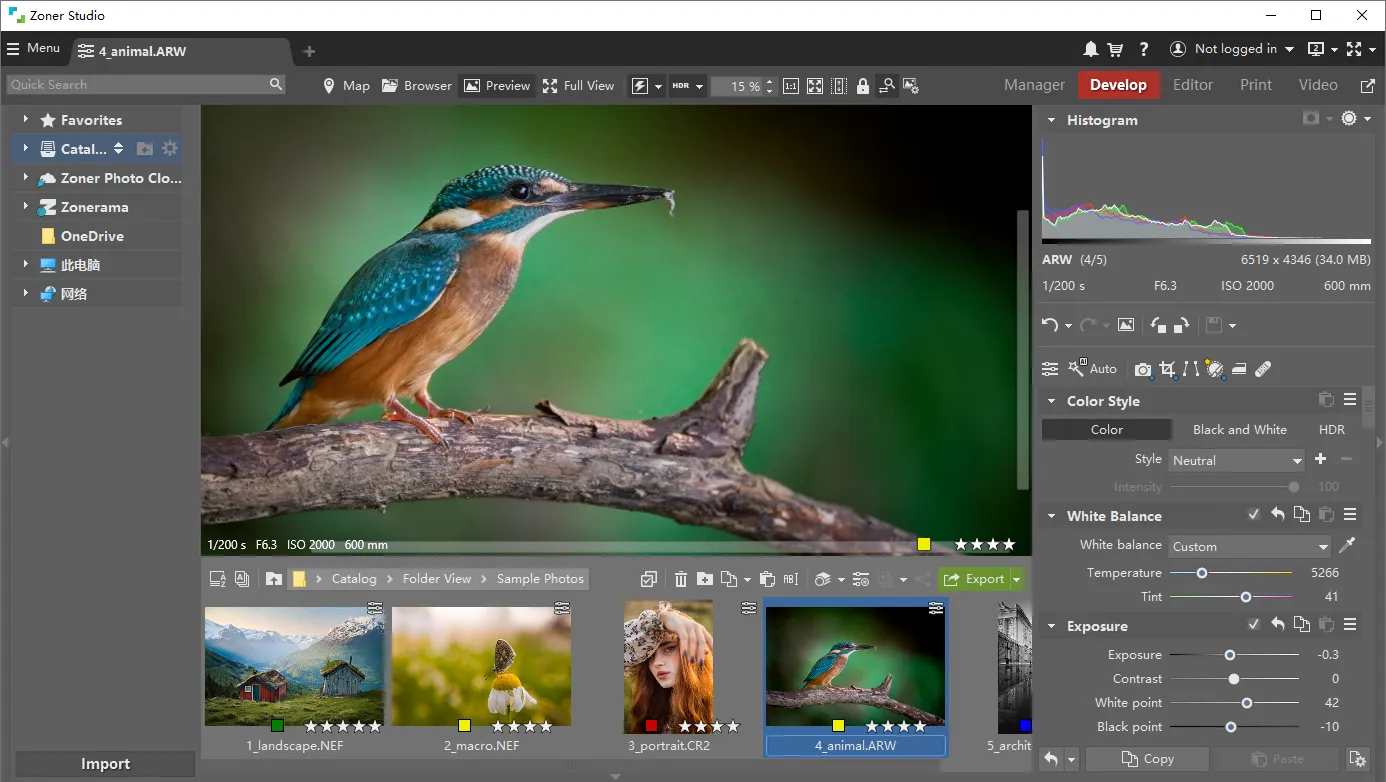The height and width of the screenshot is (782, 1386).
Task: Expand the Favorites tree node
Action: click(25, 120)
